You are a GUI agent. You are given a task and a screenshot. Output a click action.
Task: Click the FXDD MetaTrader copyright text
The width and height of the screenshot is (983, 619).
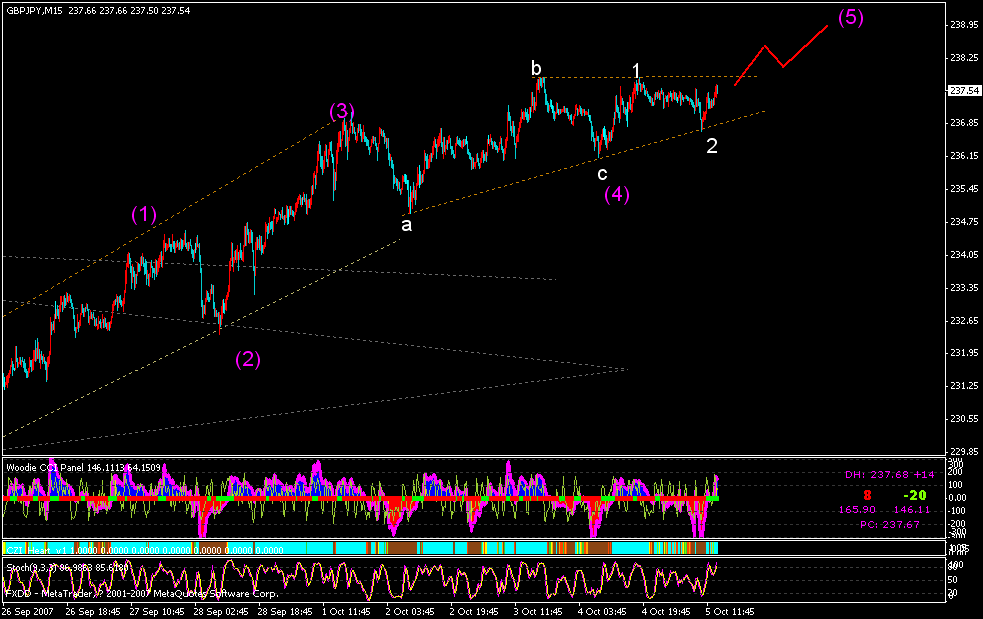tap(142, 593)
